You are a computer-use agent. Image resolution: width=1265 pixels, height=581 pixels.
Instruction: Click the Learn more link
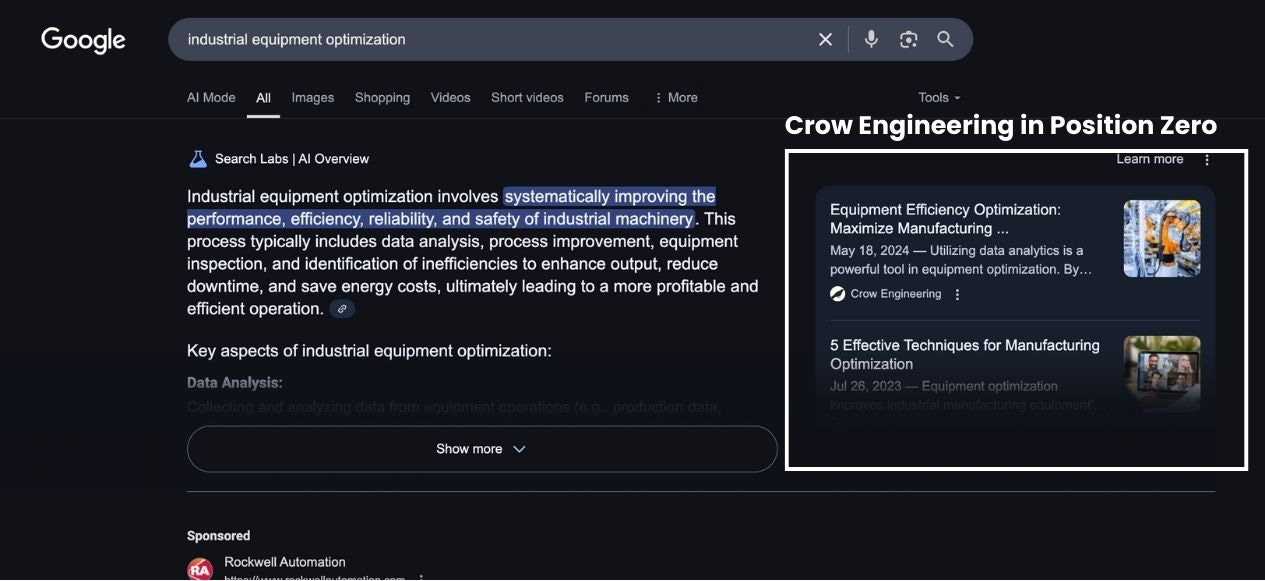click(x=1149, y=159)
